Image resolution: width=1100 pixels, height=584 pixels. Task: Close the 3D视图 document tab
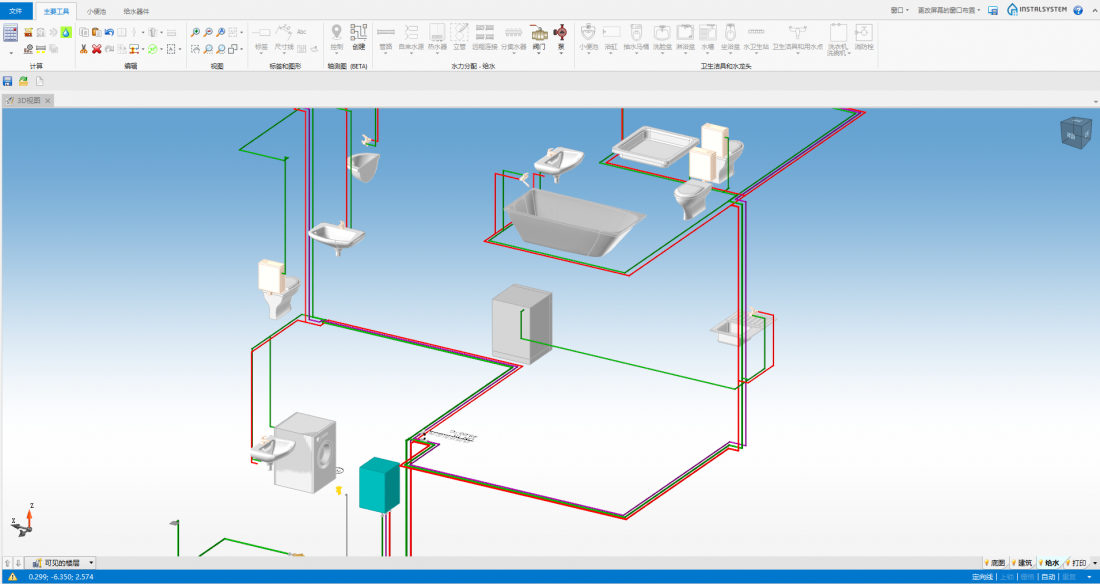point(47,101)
